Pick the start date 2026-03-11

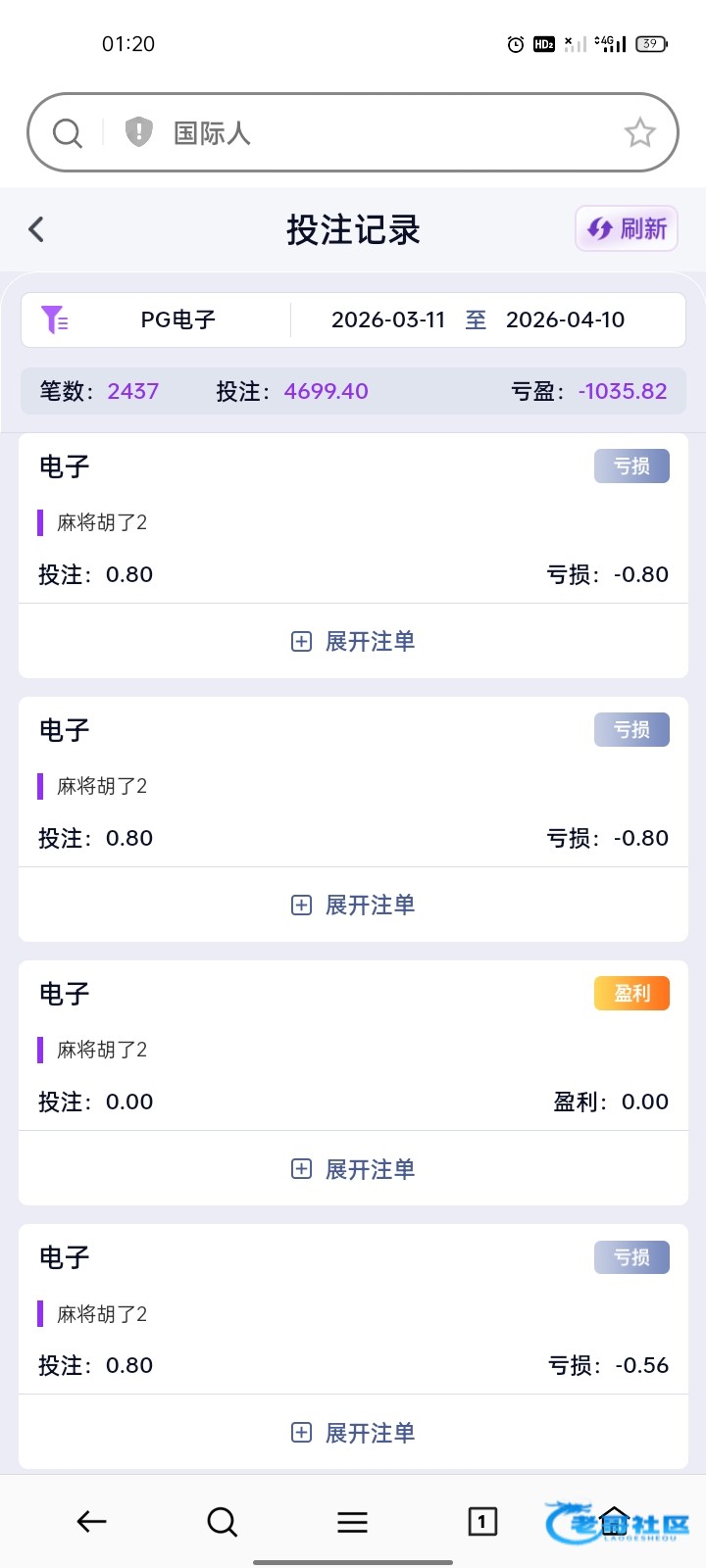click(388, 319)
